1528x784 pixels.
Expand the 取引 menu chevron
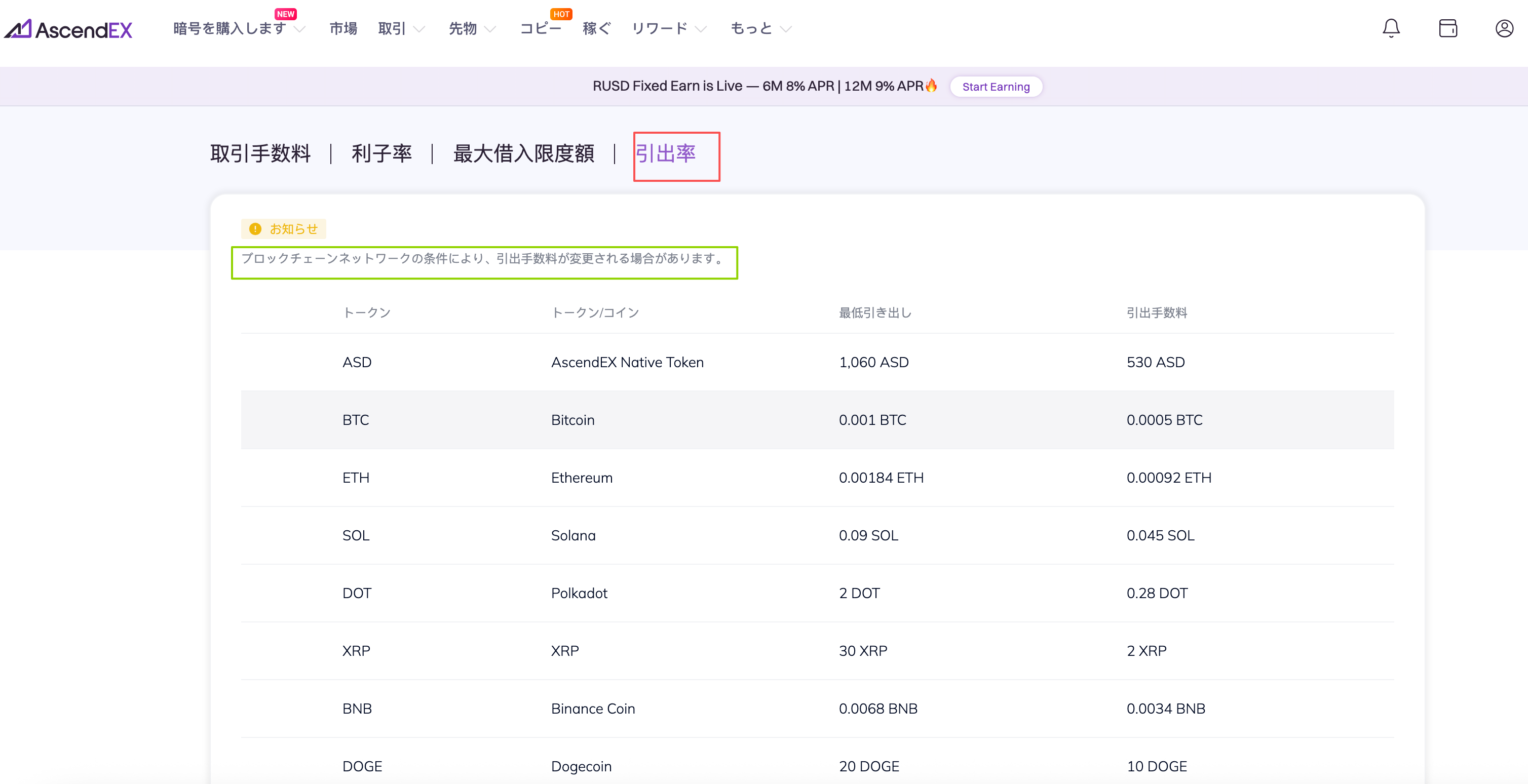tap(419, 29)
